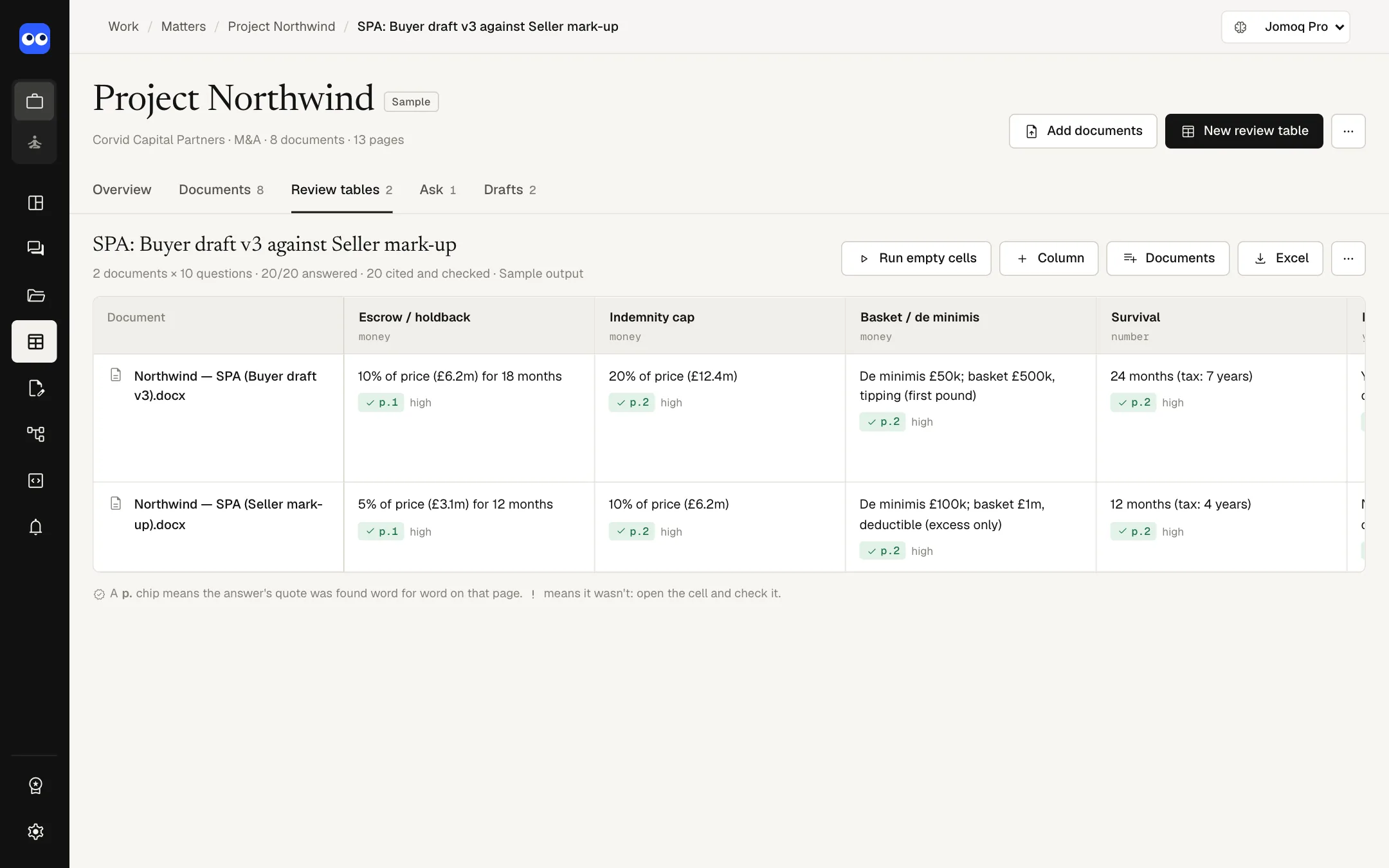The width and height of the screenshot is (1389, 868).
Task: Click the document icon next to Buyer draft v3
Action: point(116,375)
